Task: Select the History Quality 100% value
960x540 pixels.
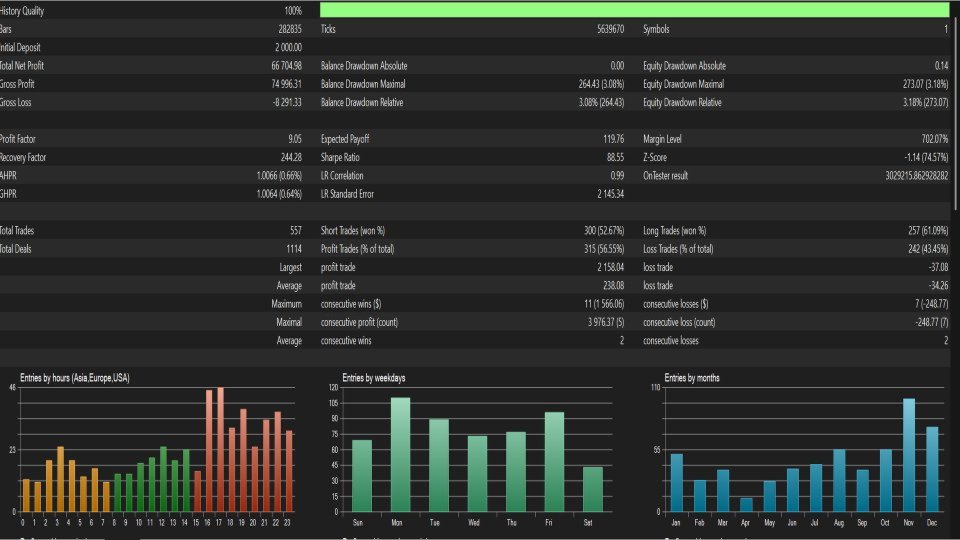Action: (x=293, y=10)
